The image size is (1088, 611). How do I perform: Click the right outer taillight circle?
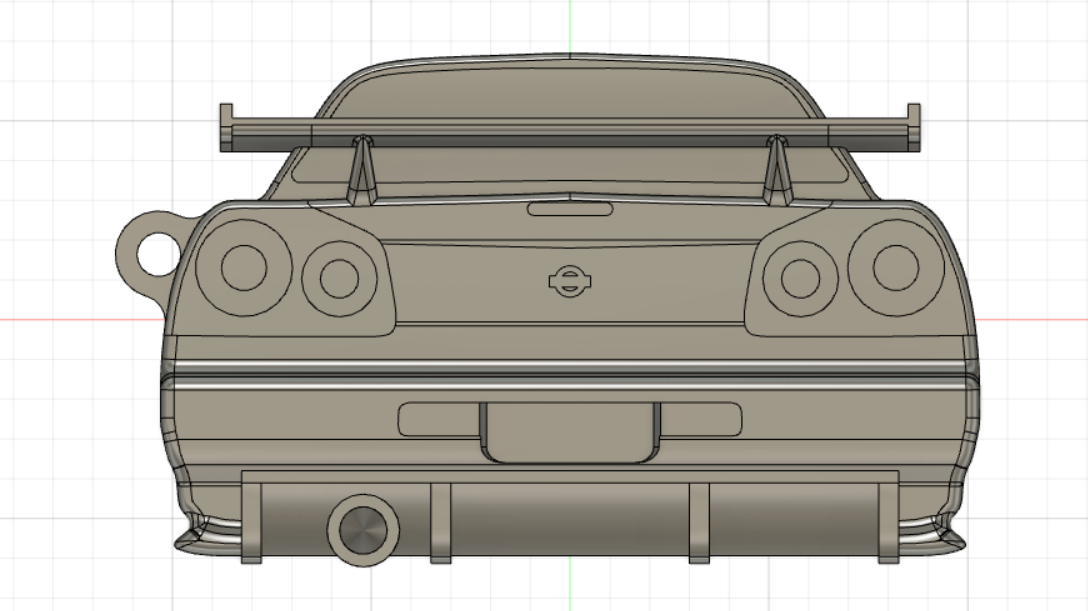tap(895, 268)
